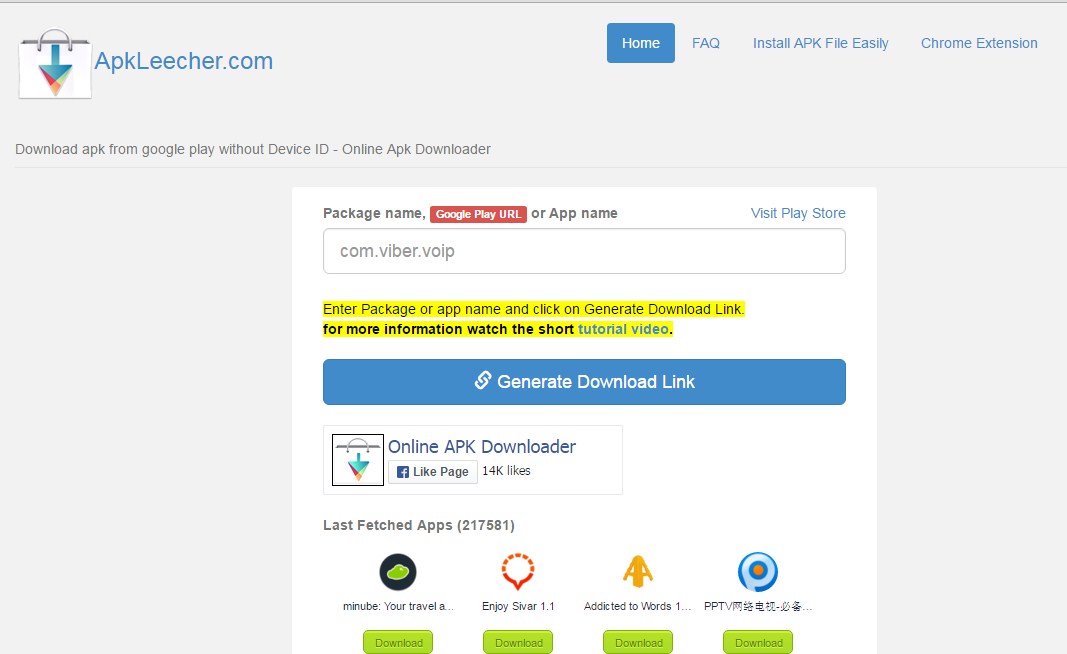
Task: Download Addicted to Words app
Action: pyautogui.click(x=638, y=642)
